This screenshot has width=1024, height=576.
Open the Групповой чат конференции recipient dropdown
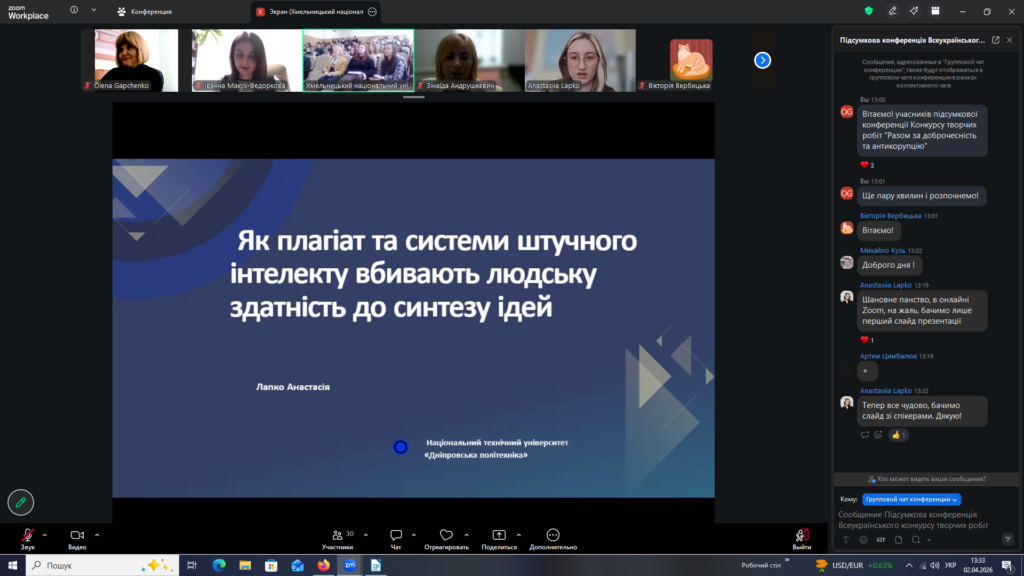(x=911, y=498)
